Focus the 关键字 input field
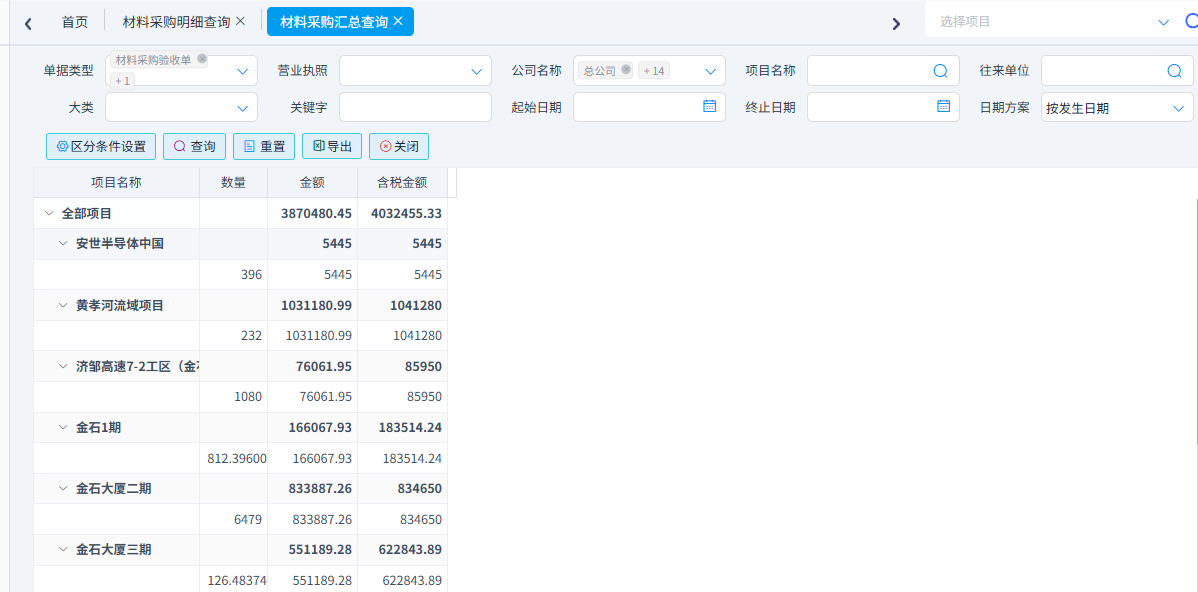 click(x=415, y=107)
